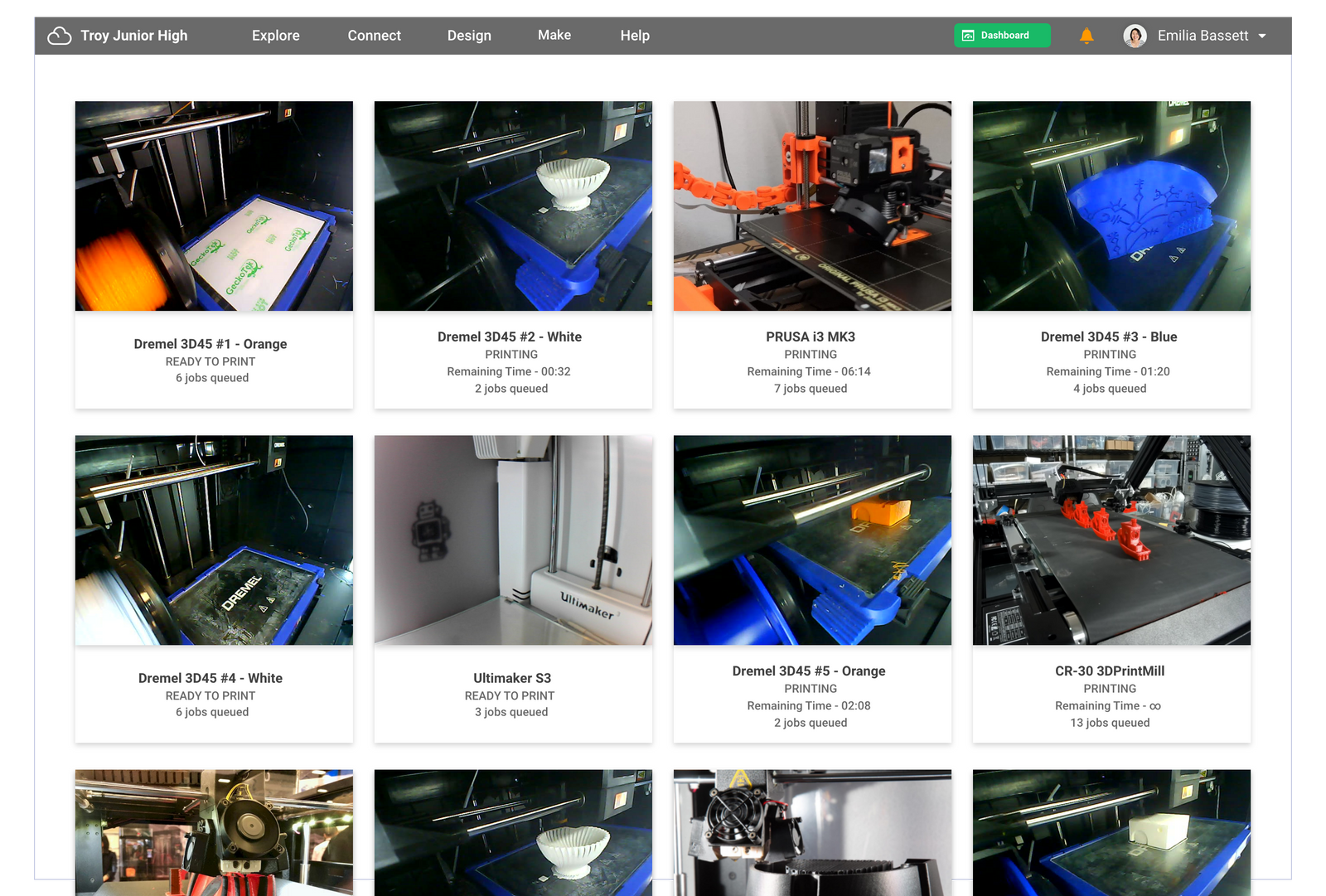The width and height of the screenshot is (1326, 896).
Task: Click the Ultimaker S3 title
Action: point(512,678)
